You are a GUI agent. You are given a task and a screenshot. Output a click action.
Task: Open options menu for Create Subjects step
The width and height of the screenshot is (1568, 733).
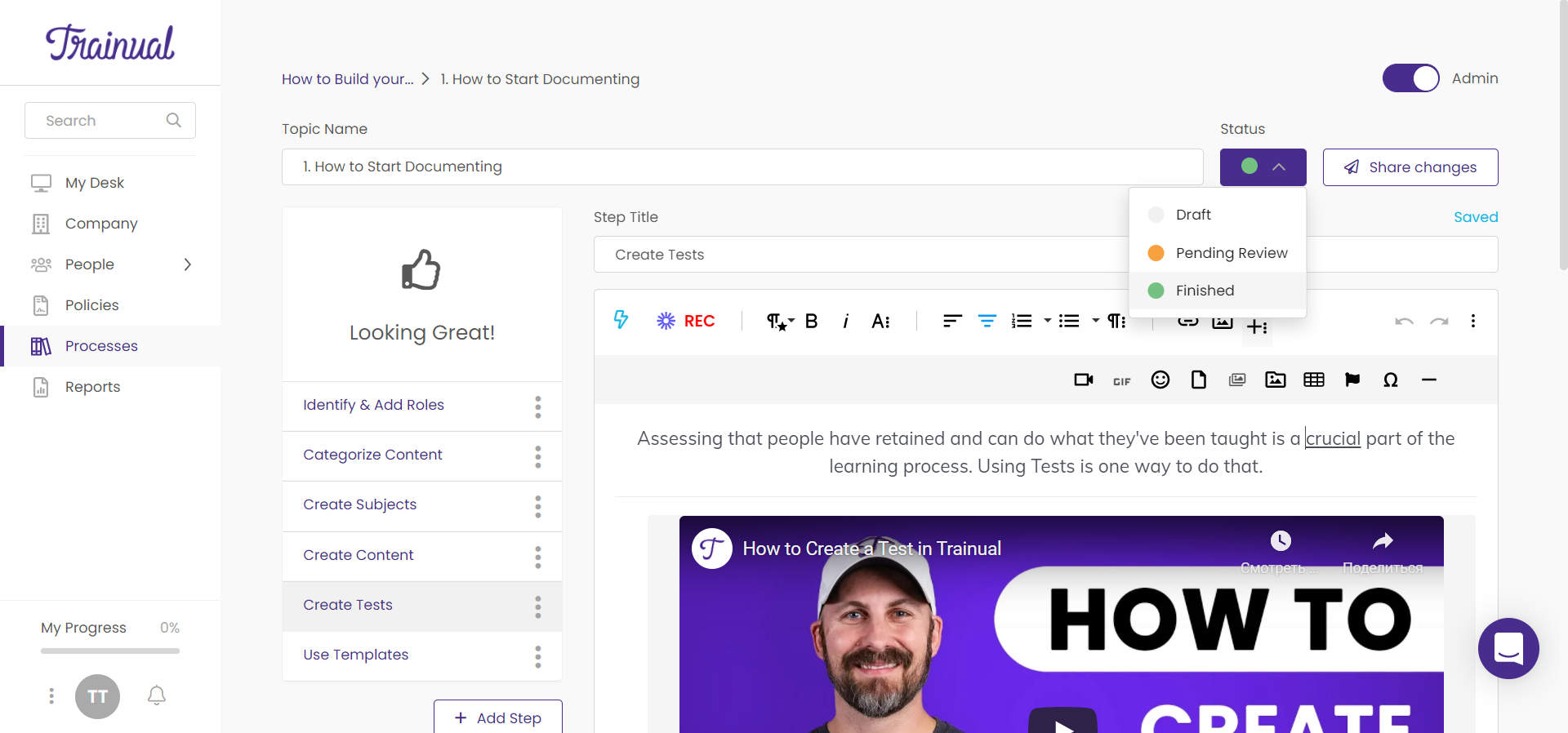(x=537, y=506)
